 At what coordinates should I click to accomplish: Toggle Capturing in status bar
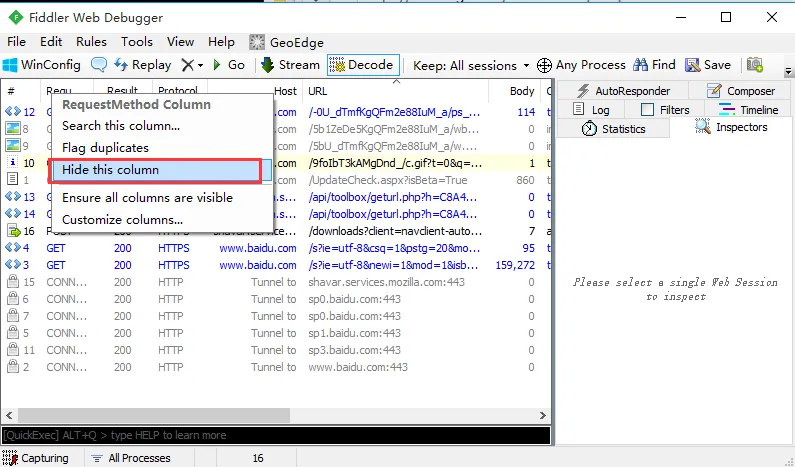(35, 458)
